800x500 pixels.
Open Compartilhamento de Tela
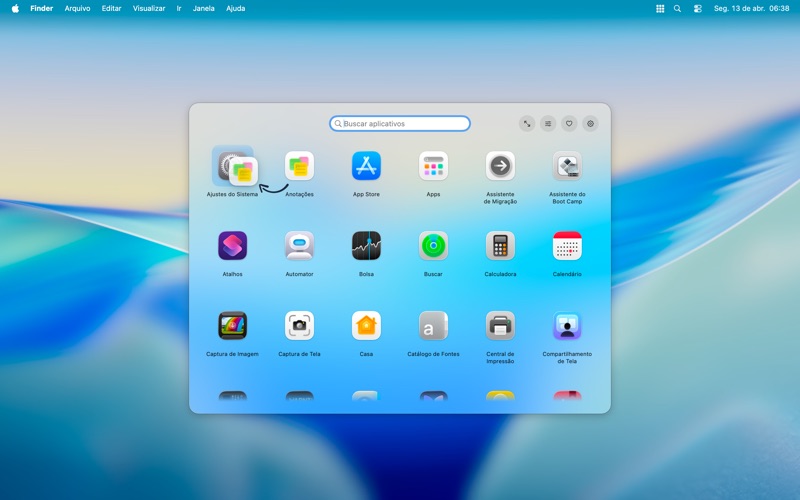pyautogui.click(x=567, y=326)
